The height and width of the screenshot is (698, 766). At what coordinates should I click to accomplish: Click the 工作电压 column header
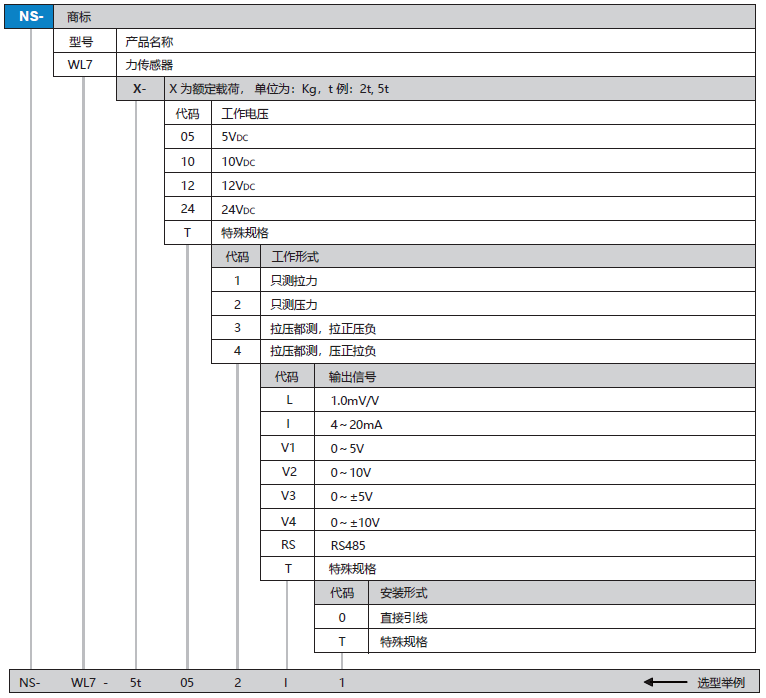tap(244, 113)
